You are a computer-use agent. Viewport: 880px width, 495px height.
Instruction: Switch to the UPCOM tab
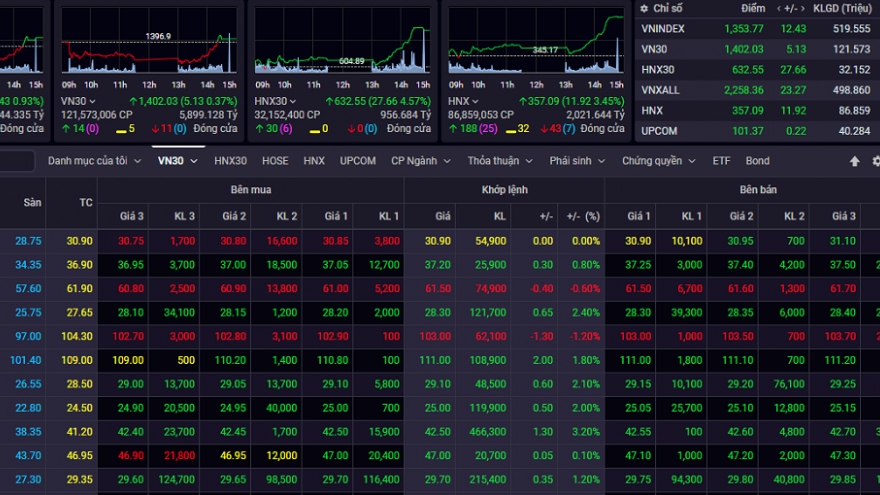[357, 161]
